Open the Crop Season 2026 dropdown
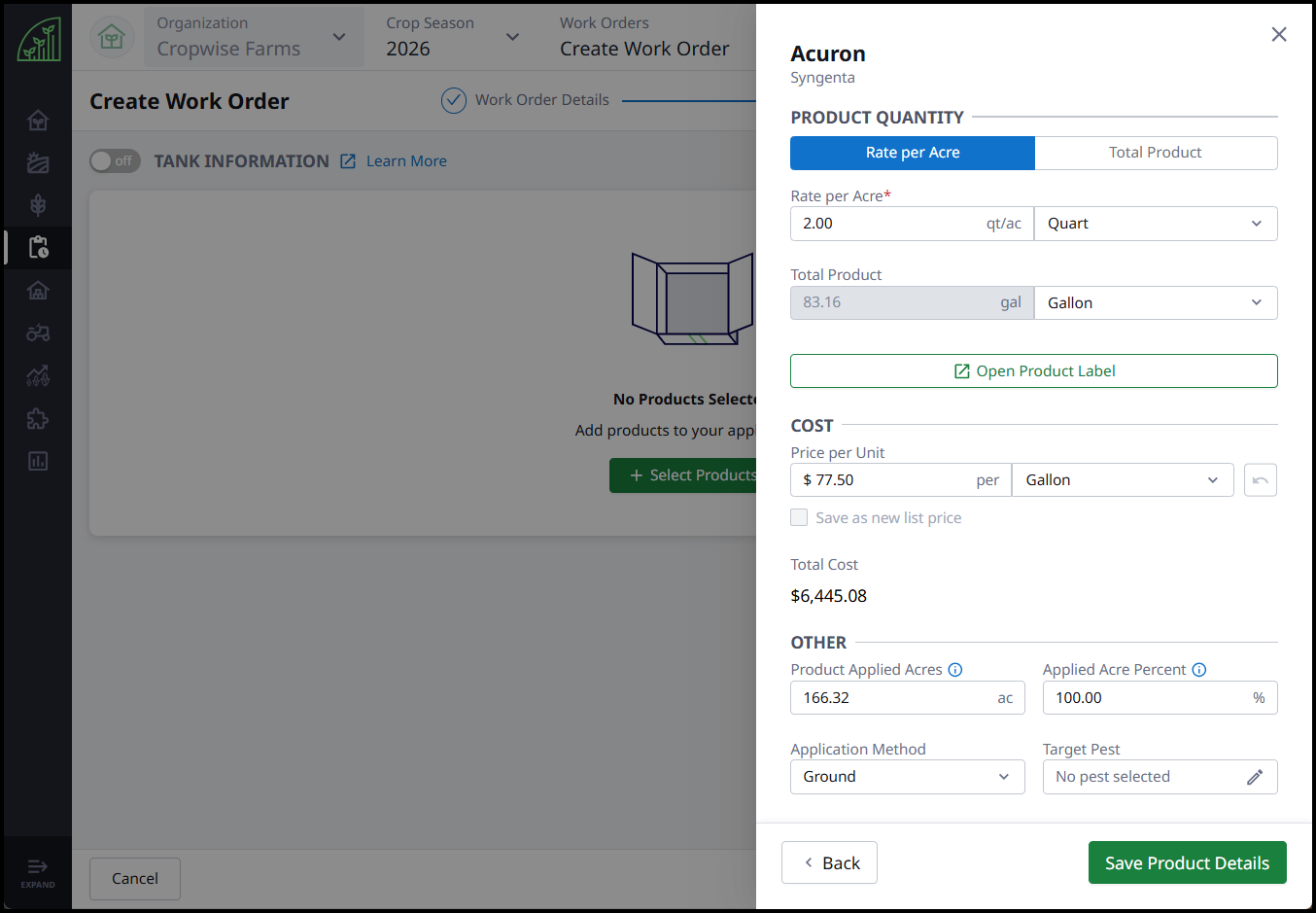 click(x=453, y=38)
